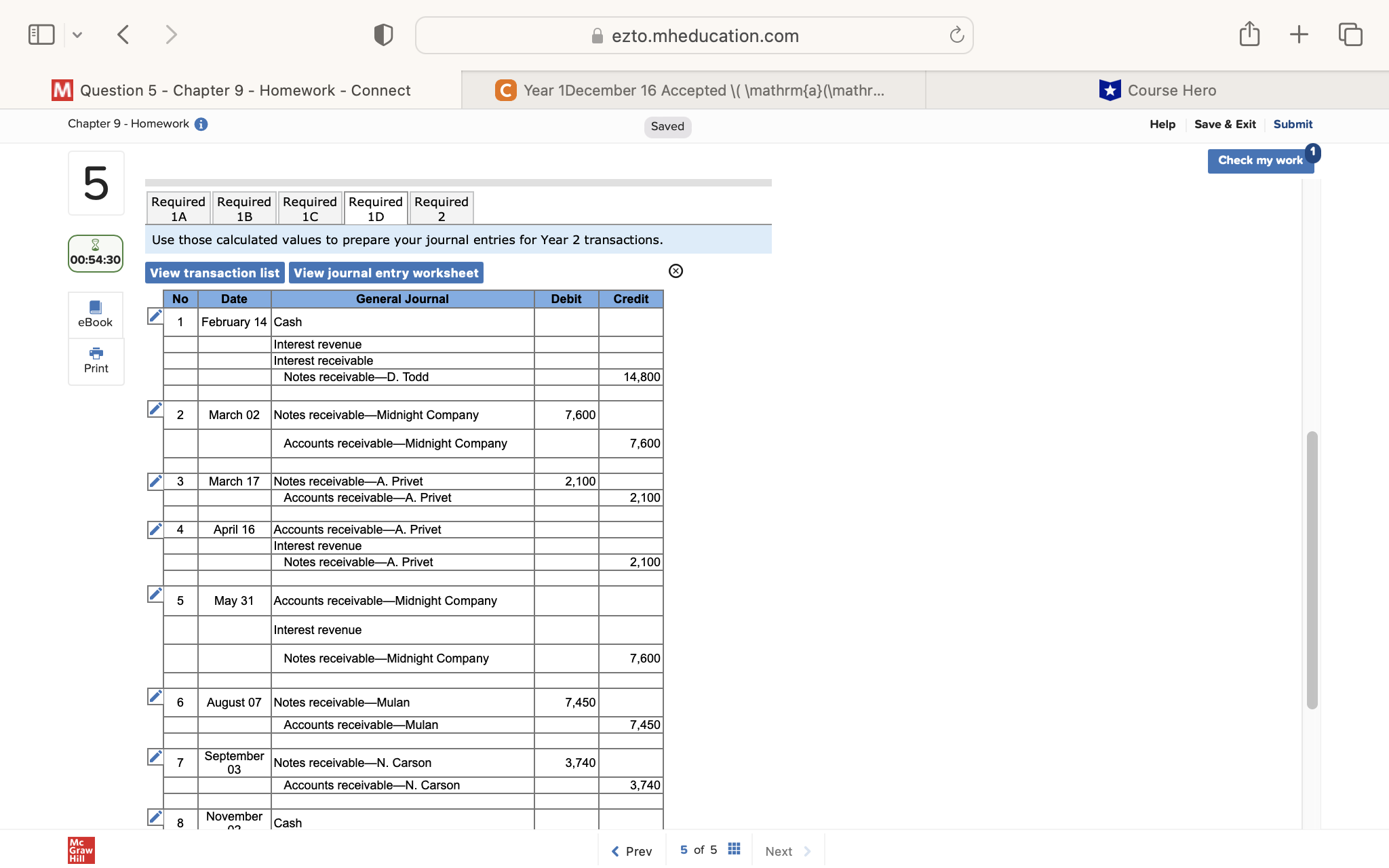Click the Safari reload page icon
The image size is (1389, 868).
click(x=956, y=35)
